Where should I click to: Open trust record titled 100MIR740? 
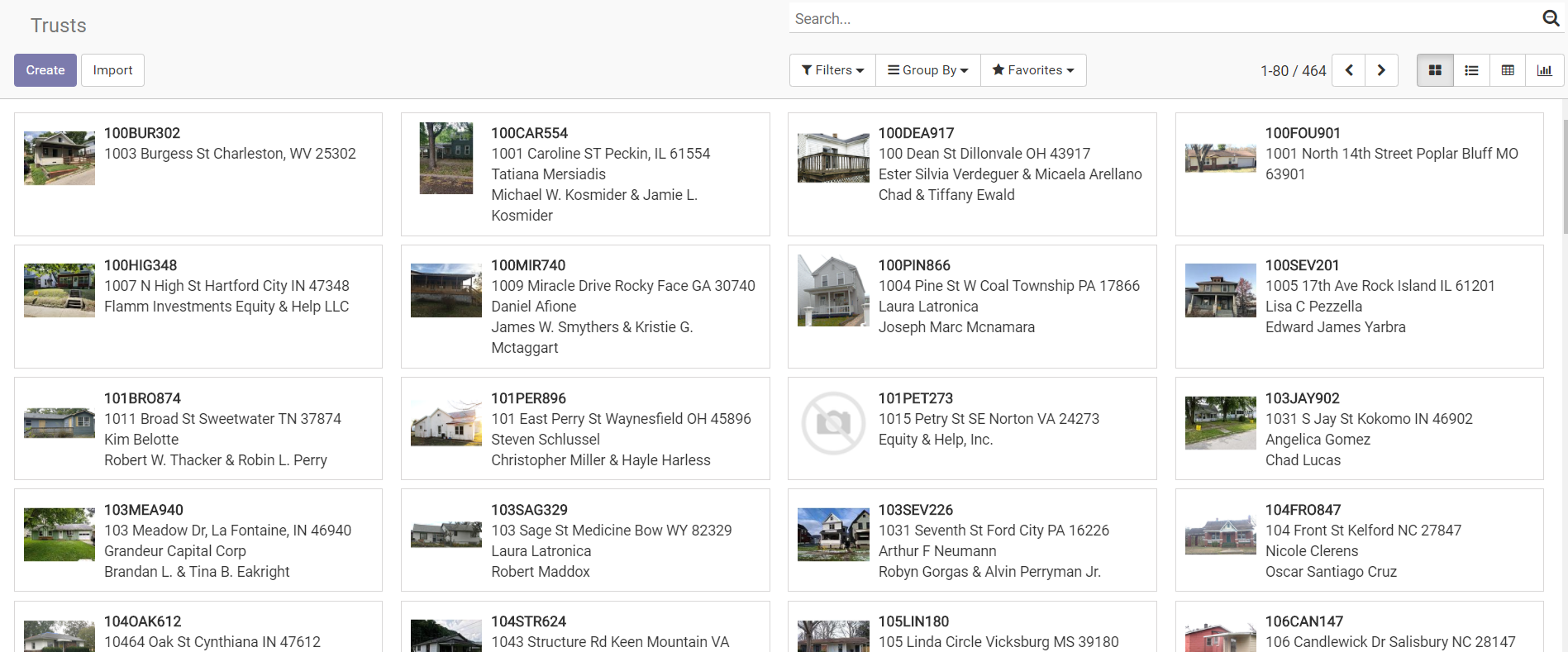pyautogui.click(x=528, y=265)
